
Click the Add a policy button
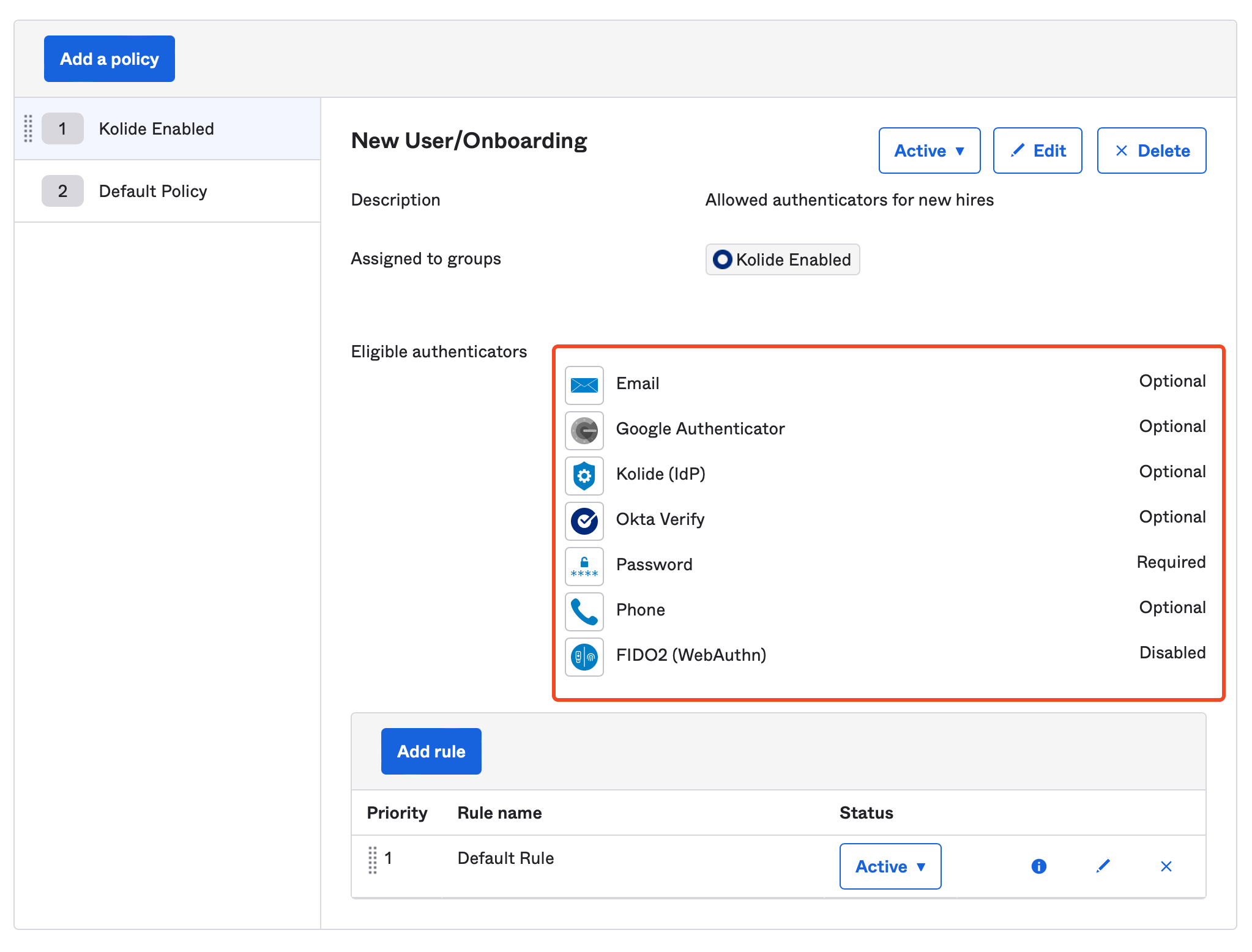tap(110, 59)
